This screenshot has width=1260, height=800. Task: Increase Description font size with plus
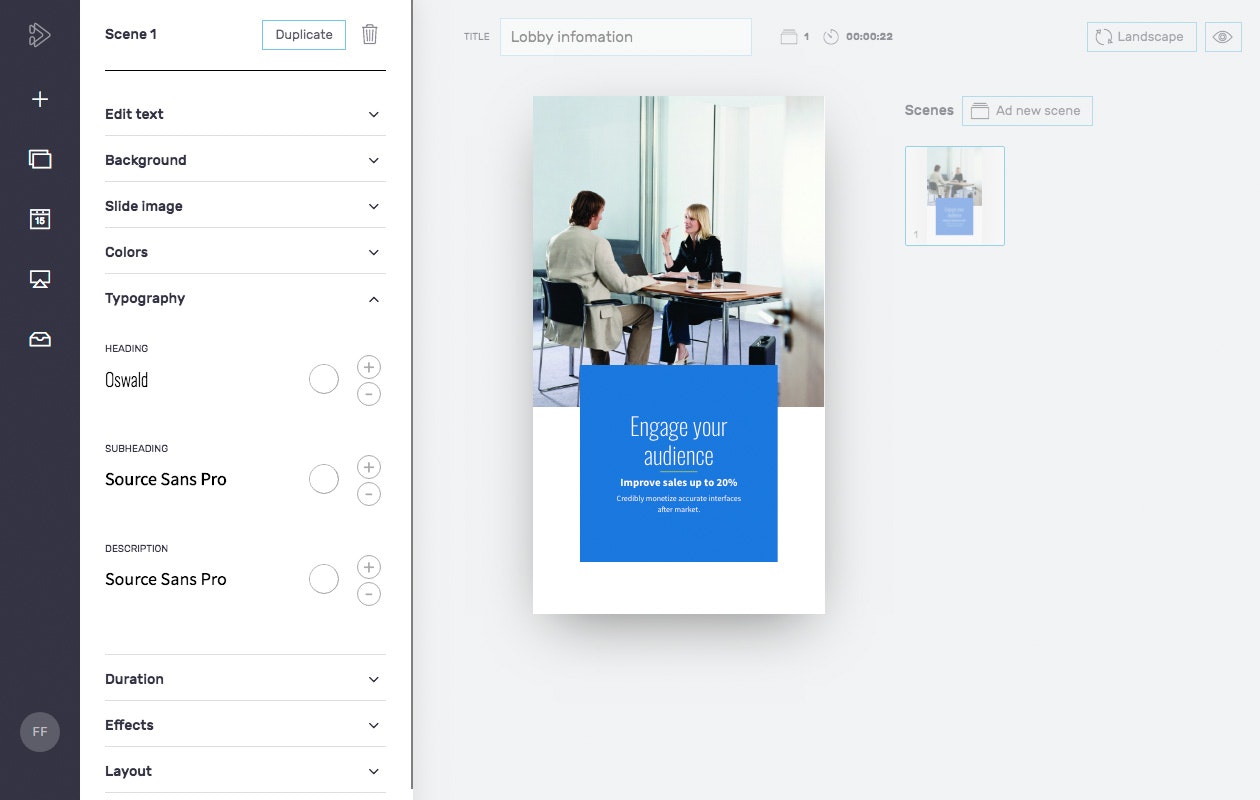click(x=369, y=567)
